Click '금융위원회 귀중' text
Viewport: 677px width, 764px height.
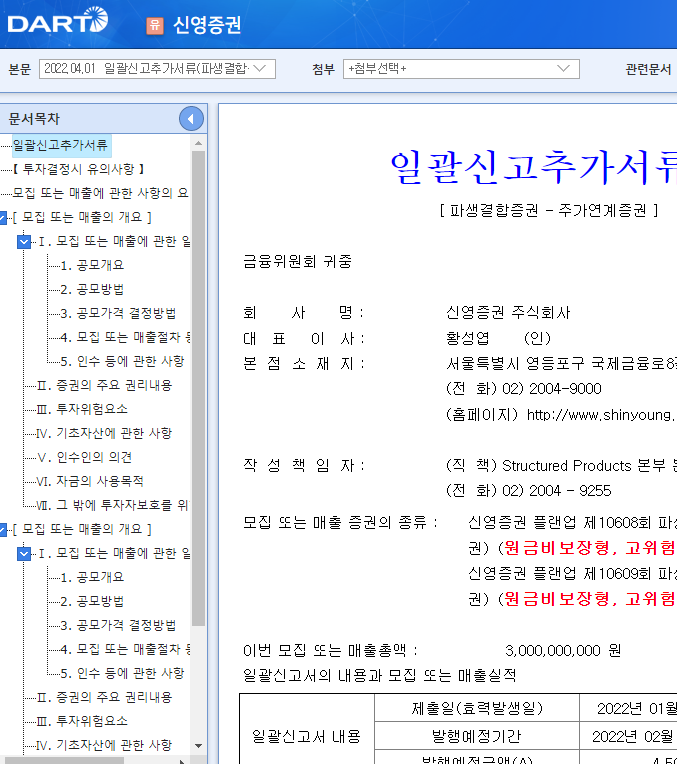tap(297, 262)
